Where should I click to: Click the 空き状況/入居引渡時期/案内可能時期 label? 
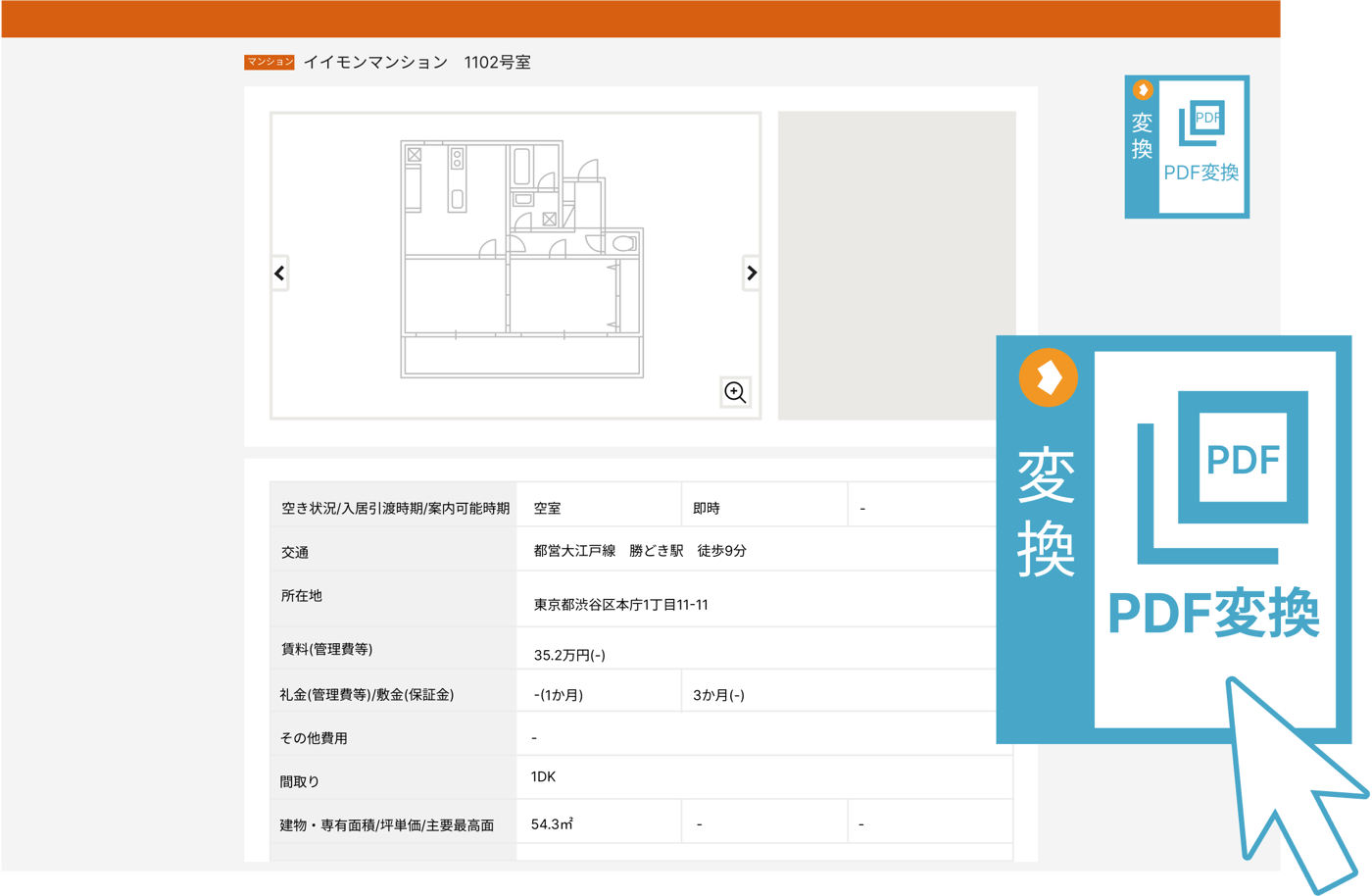click(x=395, y=508)
